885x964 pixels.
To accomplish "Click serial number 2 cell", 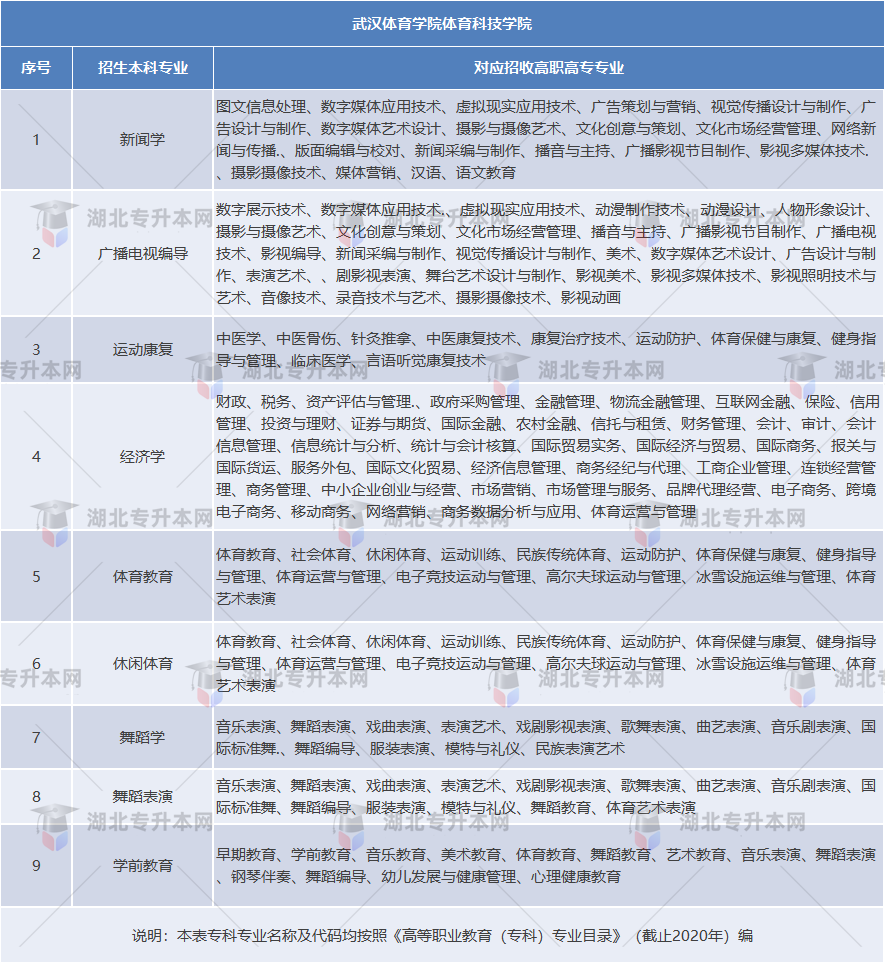I will tap(36, 253).
